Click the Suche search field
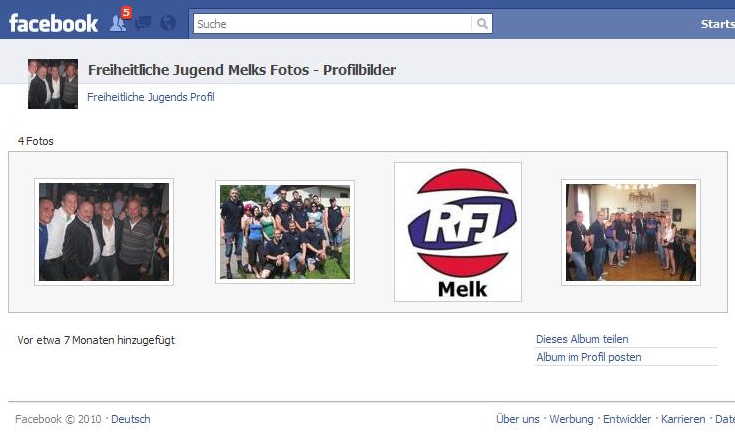The width and height of the screenshot is (735, 439). (x=332, y=23)
